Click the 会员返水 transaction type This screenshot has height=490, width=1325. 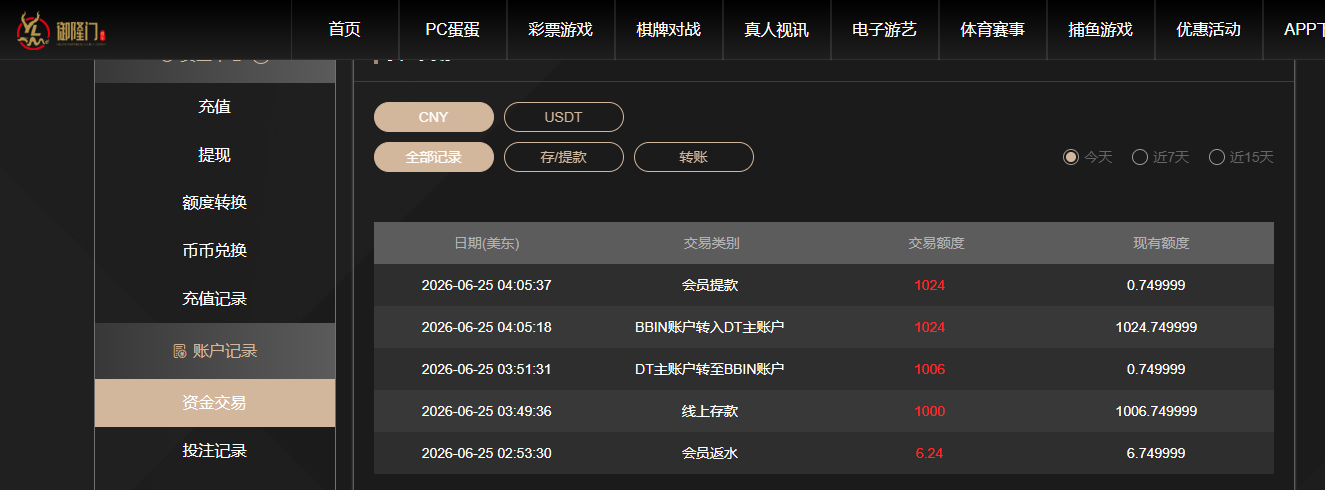710,453
